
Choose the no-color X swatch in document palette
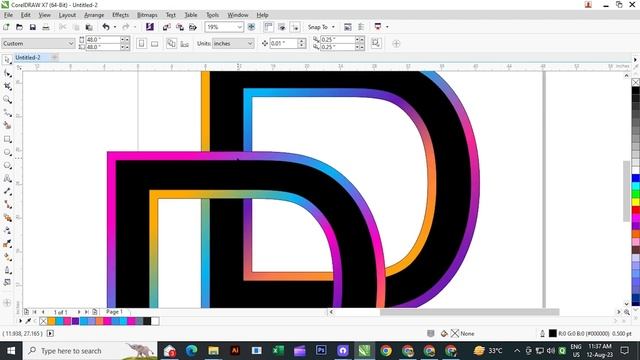(43, 321)
